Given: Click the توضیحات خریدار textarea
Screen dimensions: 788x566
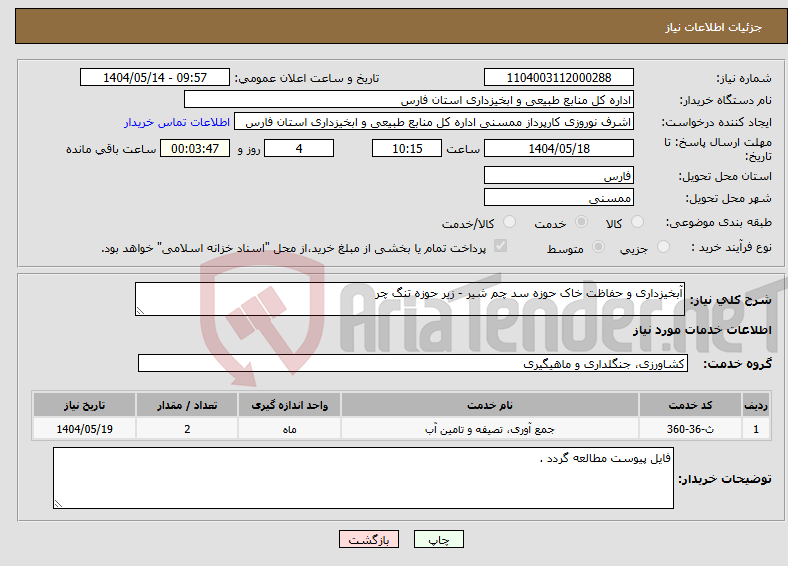Looking at the screenshot, I should click(363, 478).
